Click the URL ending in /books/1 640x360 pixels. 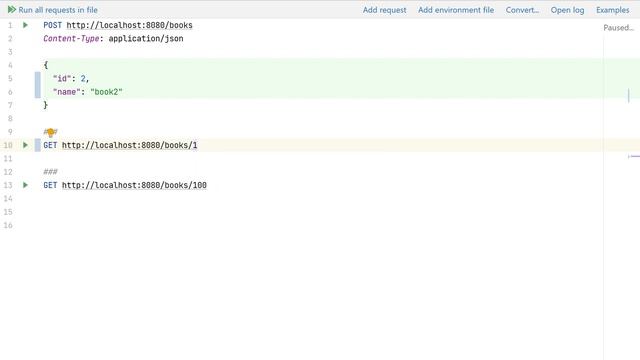(129, 145)
